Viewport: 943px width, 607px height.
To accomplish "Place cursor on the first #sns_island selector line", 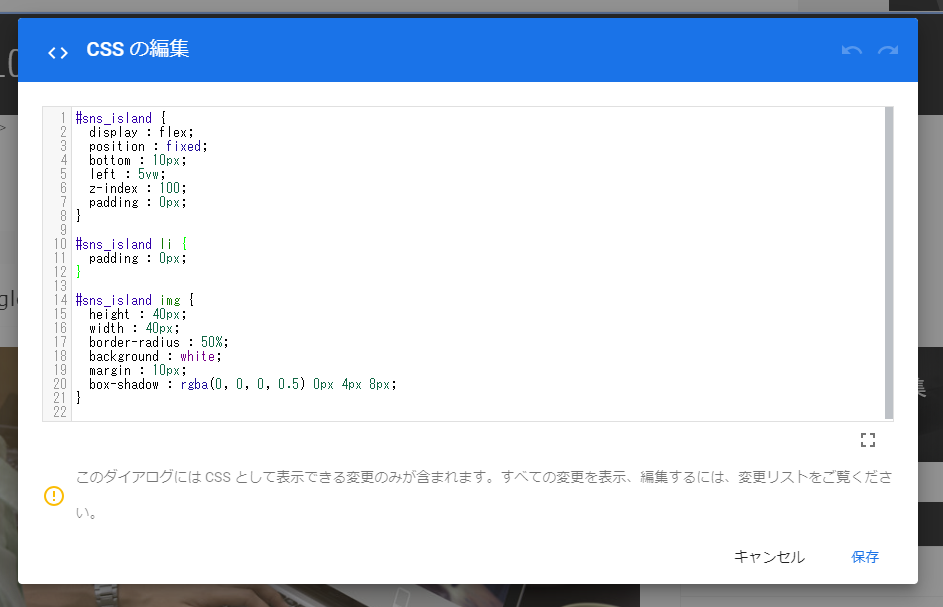I will (115, 118).
